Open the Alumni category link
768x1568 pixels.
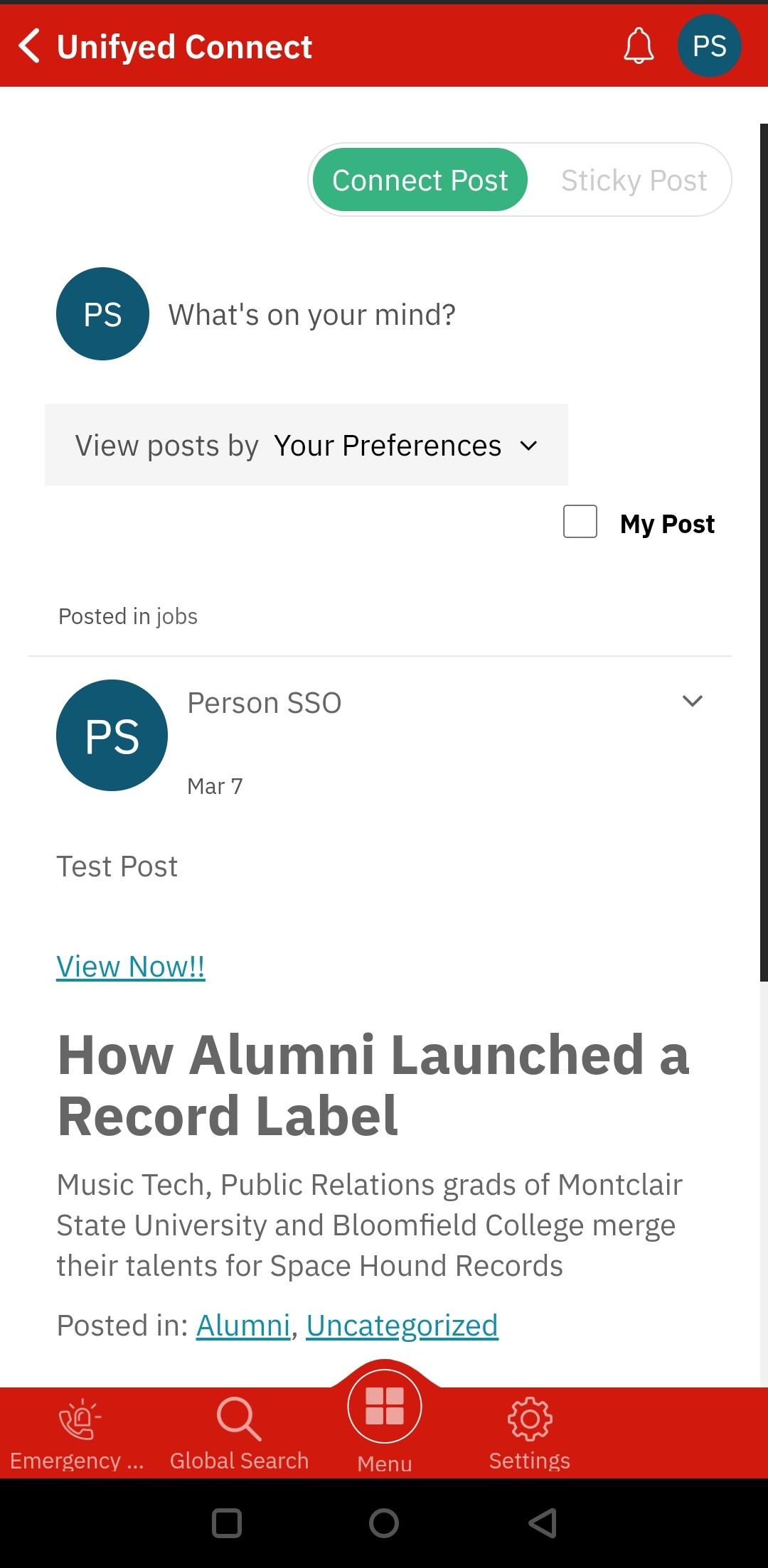[x=243, y=1326]
